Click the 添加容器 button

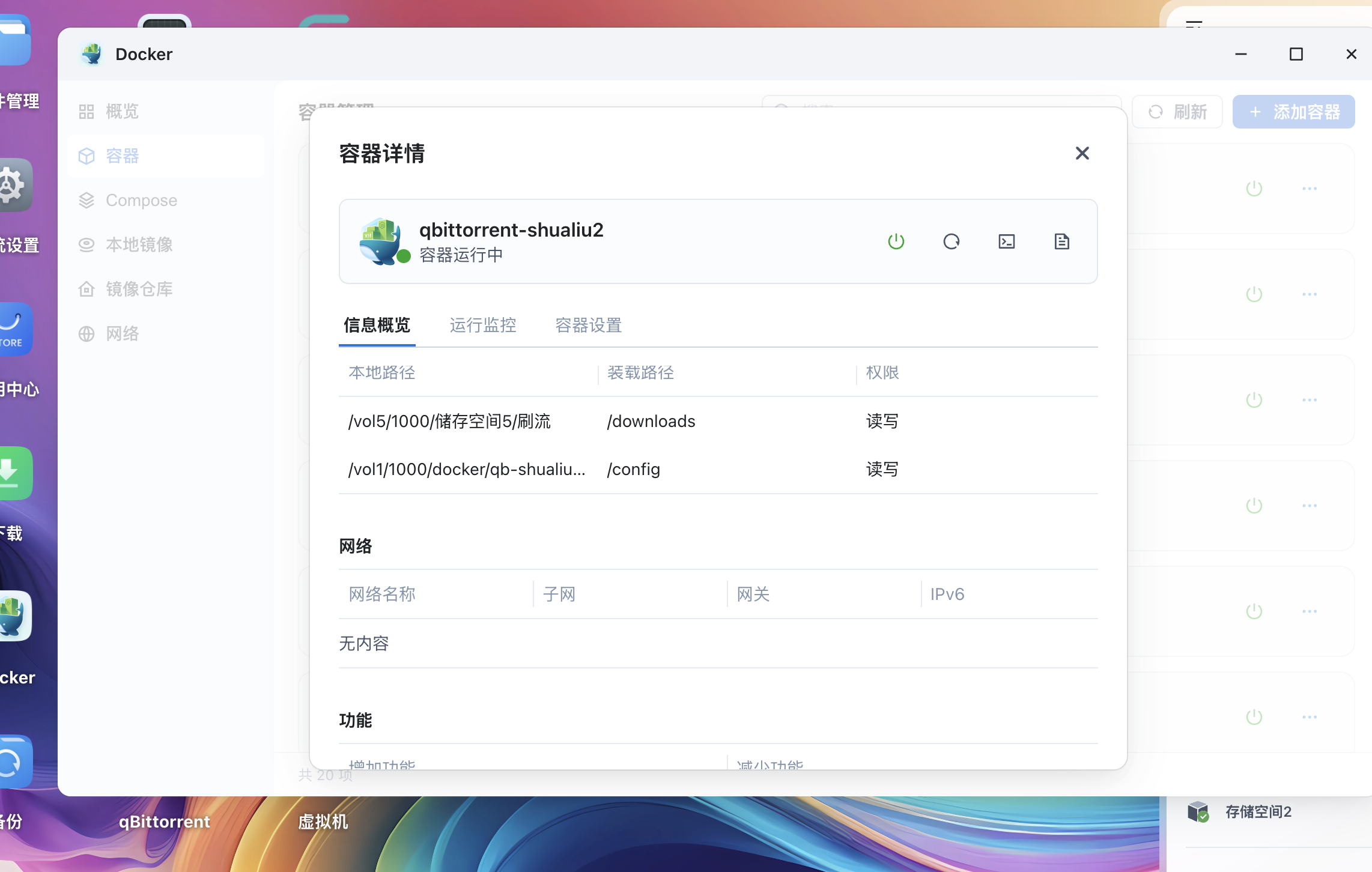tap(1294, 112)
